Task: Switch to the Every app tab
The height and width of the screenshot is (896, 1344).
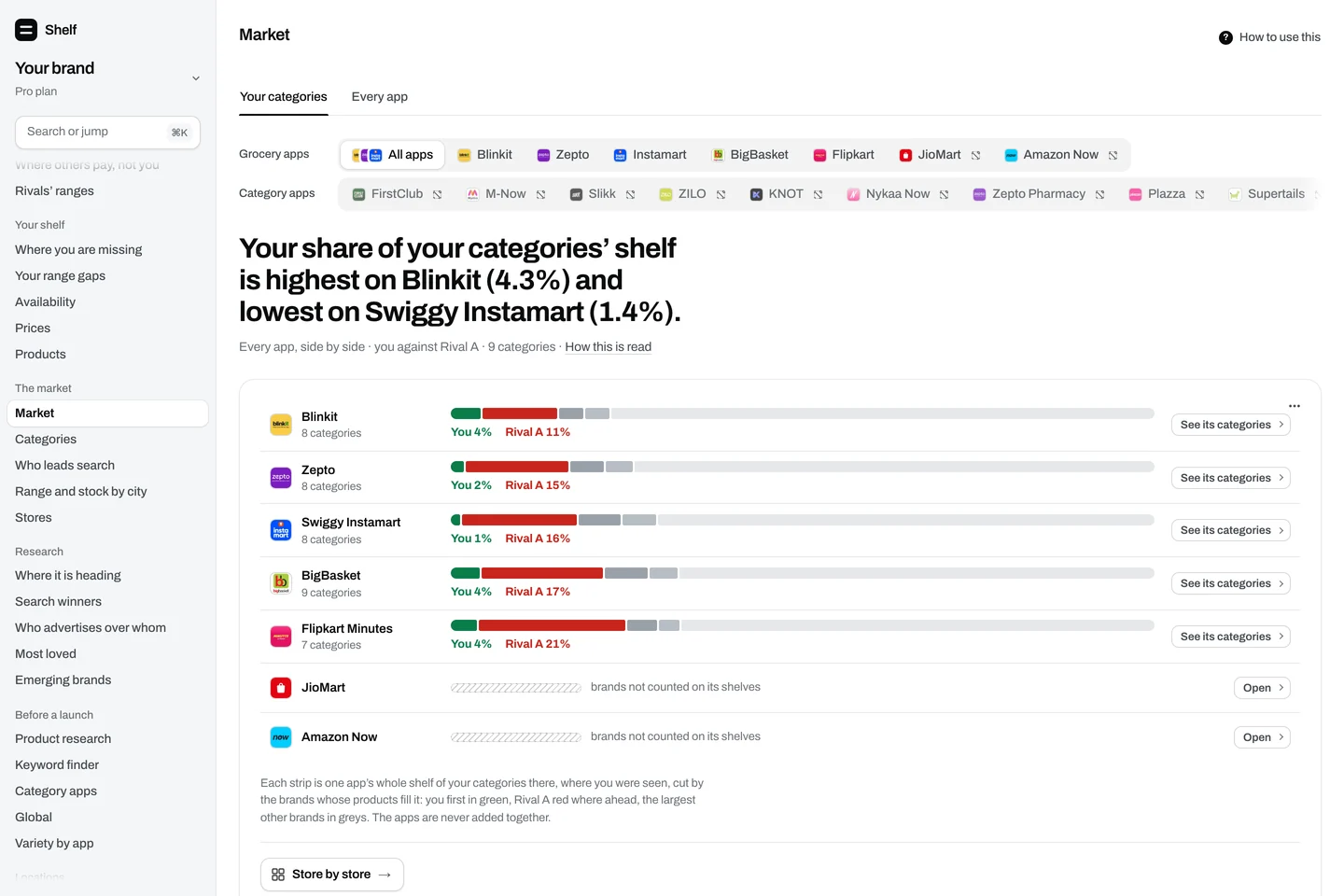Action: pyautogui.click(x=380, y=97)
